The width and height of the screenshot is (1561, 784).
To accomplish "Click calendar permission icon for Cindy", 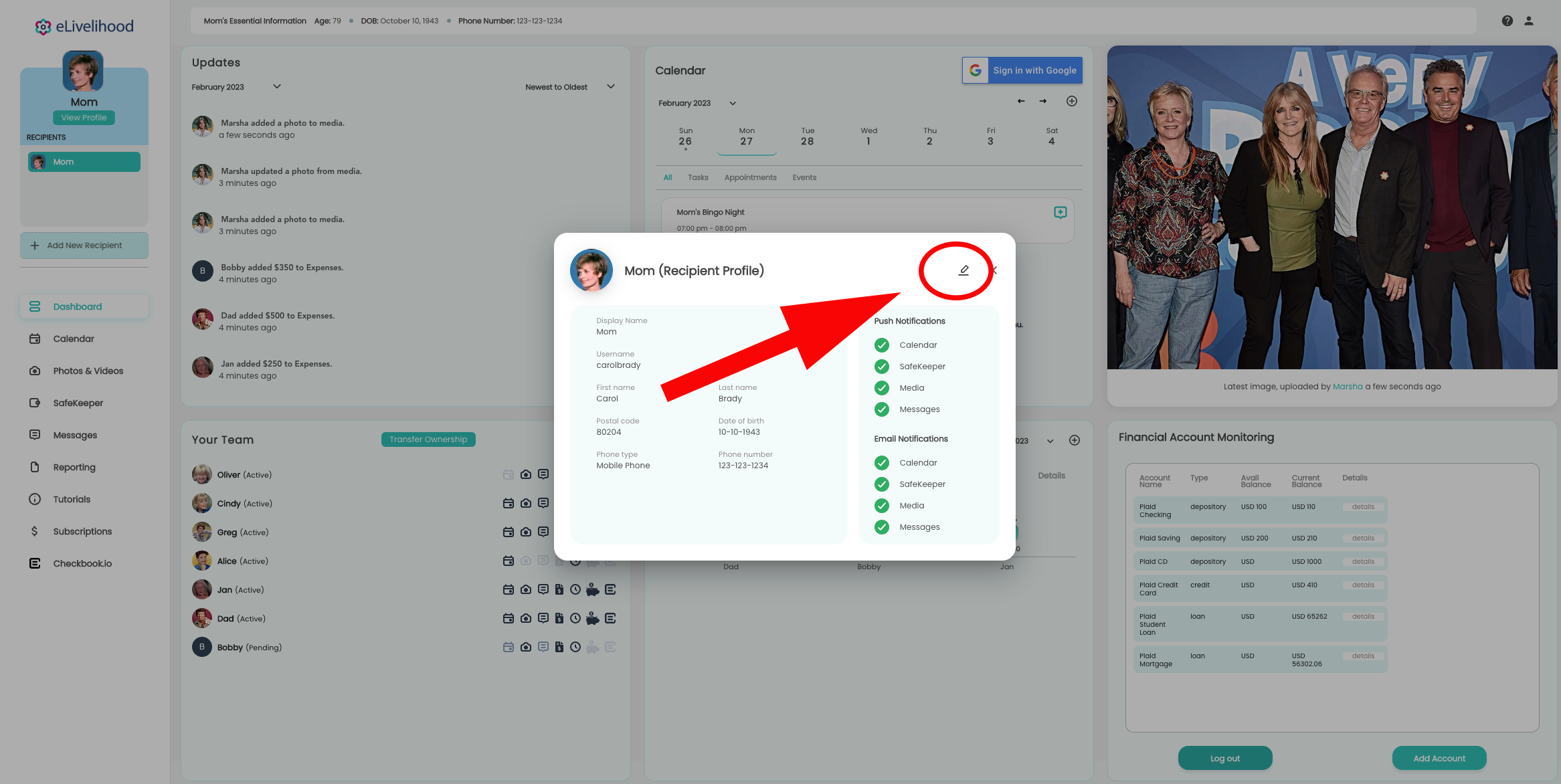I will pyautogui.click(x=508, y=503).
